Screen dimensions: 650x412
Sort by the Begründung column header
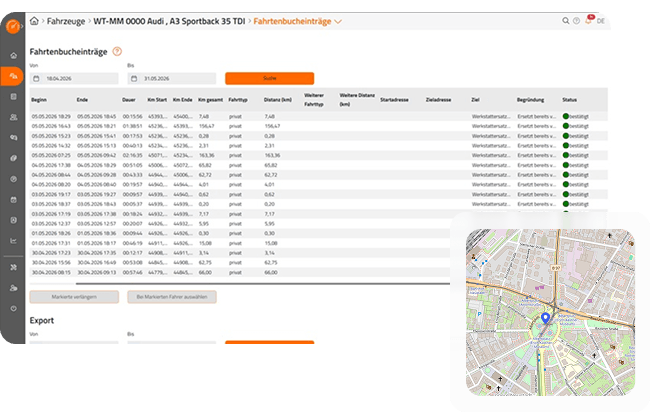pyautogui.click(x=530, y=100)
